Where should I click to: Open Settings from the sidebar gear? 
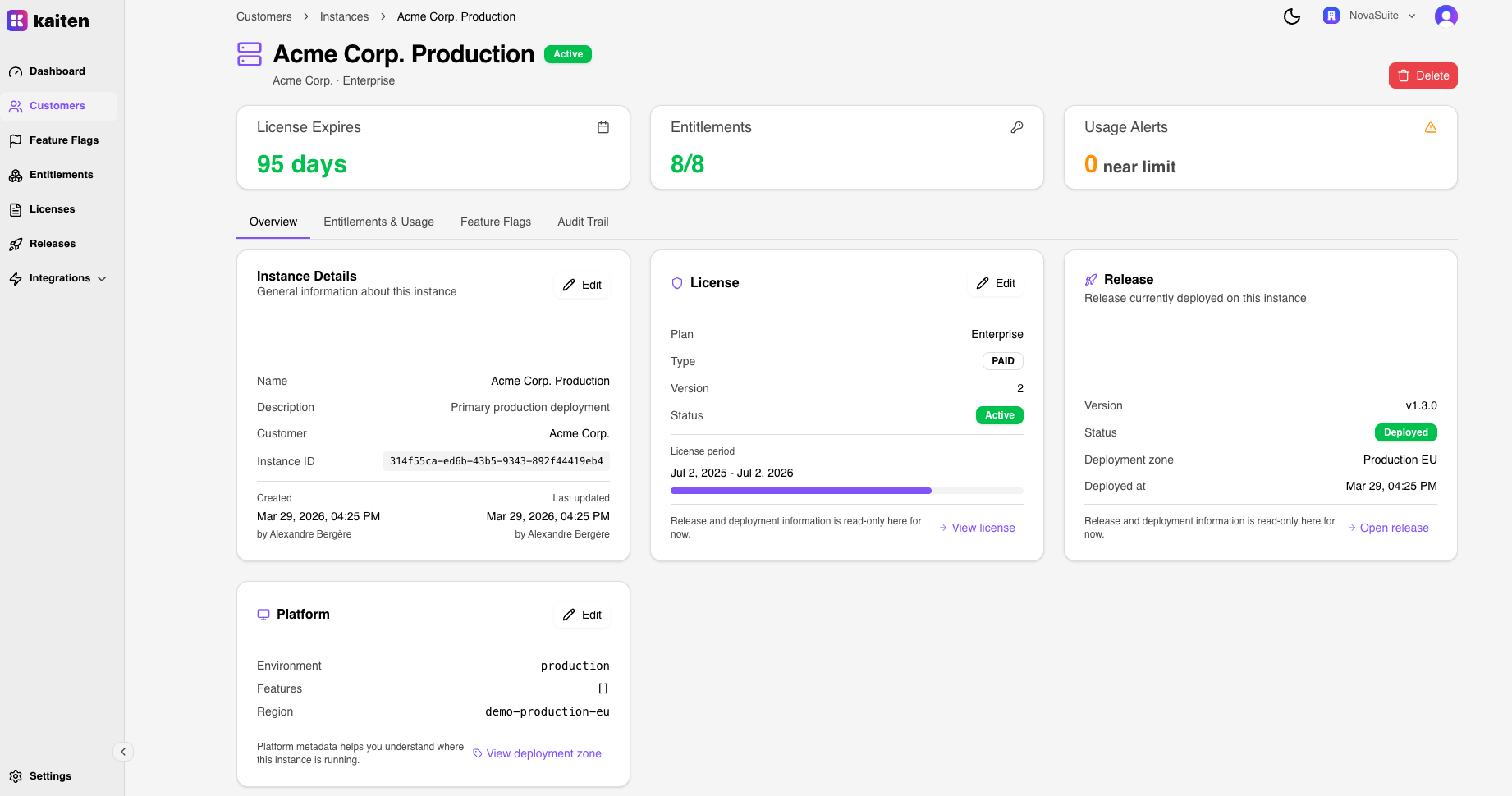pyautogui.click(x=16, y=776)
